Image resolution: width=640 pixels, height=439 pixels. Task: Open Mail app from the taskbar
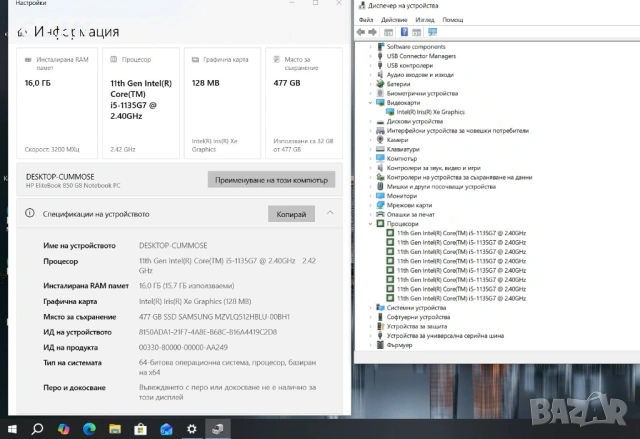click(166, 429)
